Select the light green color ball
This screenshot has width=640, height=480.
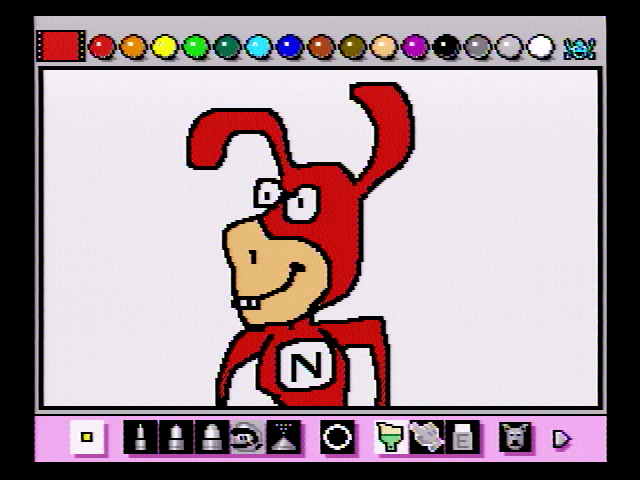pos(196,46)
